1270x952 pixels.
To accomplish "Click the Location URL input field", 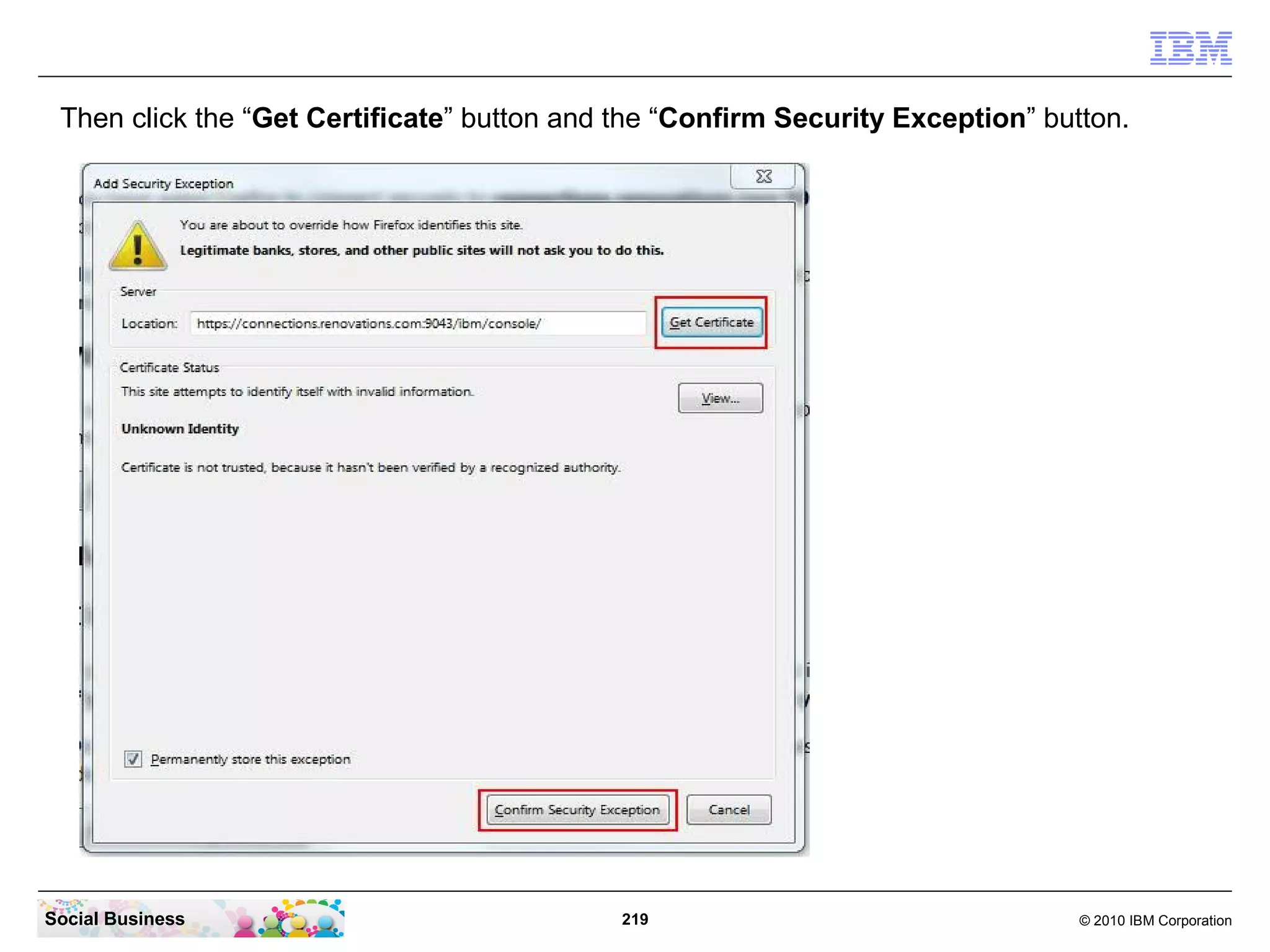I will click(418, 324).
